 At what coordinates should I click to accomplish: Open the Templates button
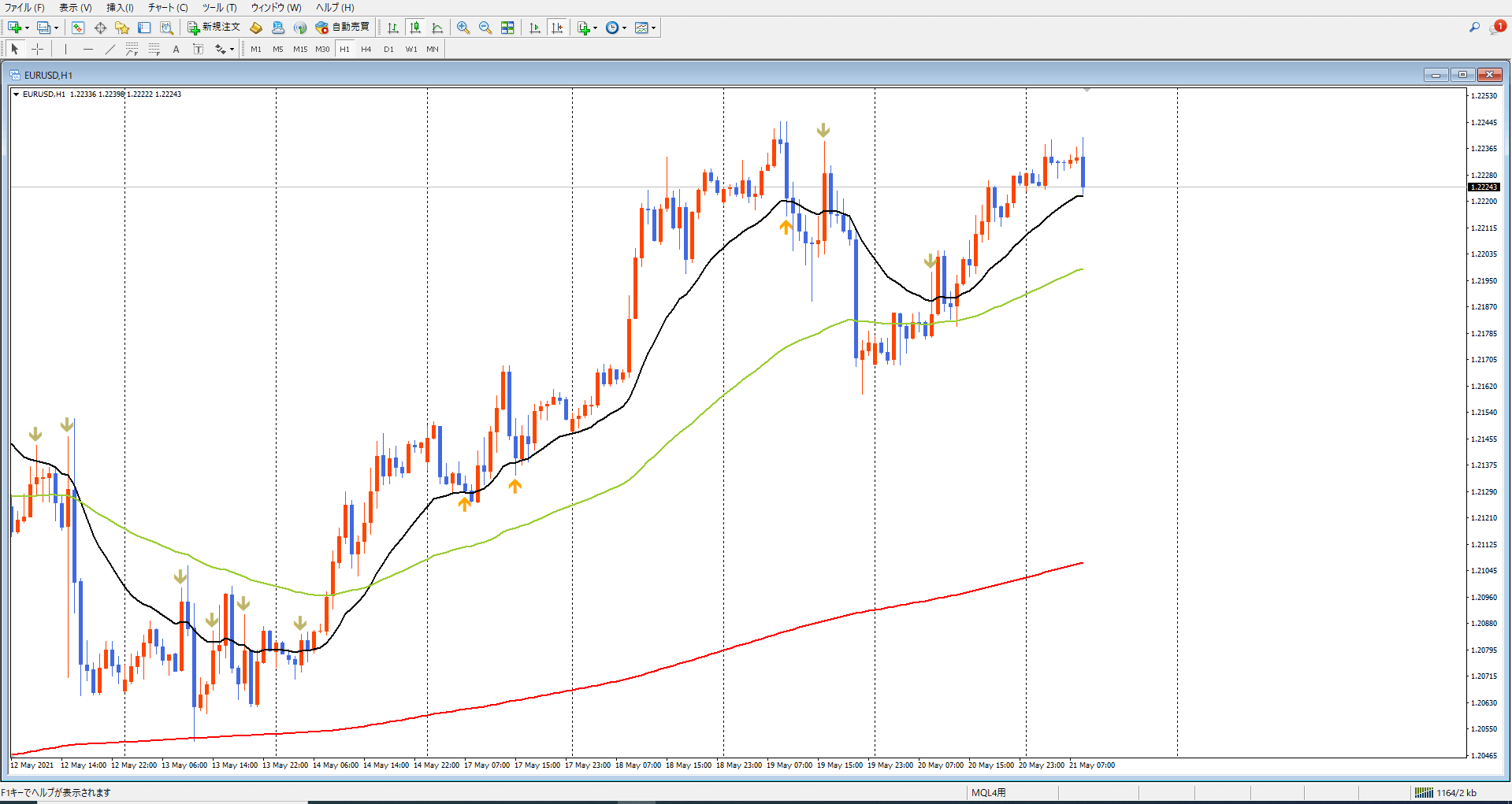(x=641, y=28)
